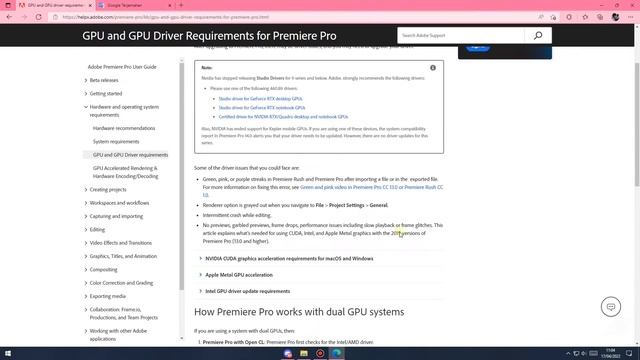Open Certified driver for NVIDIA RTX/Quadro link
Image resolution: width=640 pixels, height=360 pixels.
(x=283, y=117)
